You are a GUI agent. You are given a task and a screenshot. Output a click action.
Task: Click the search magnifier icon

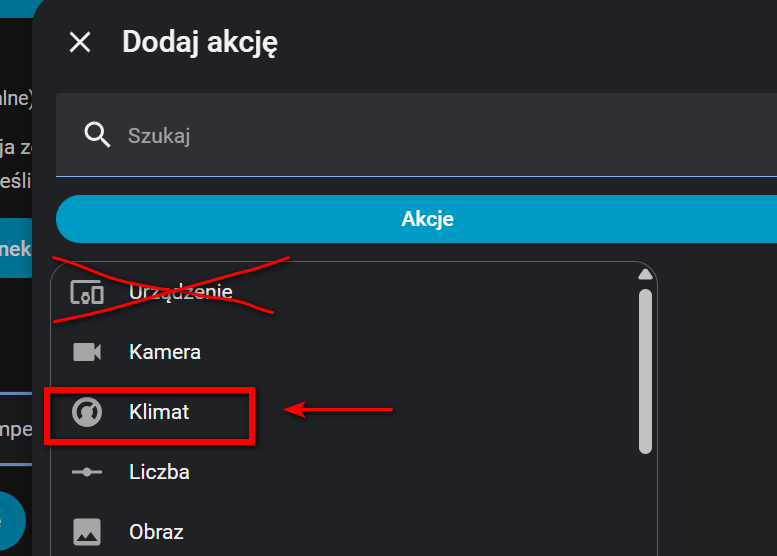[97, 135]
